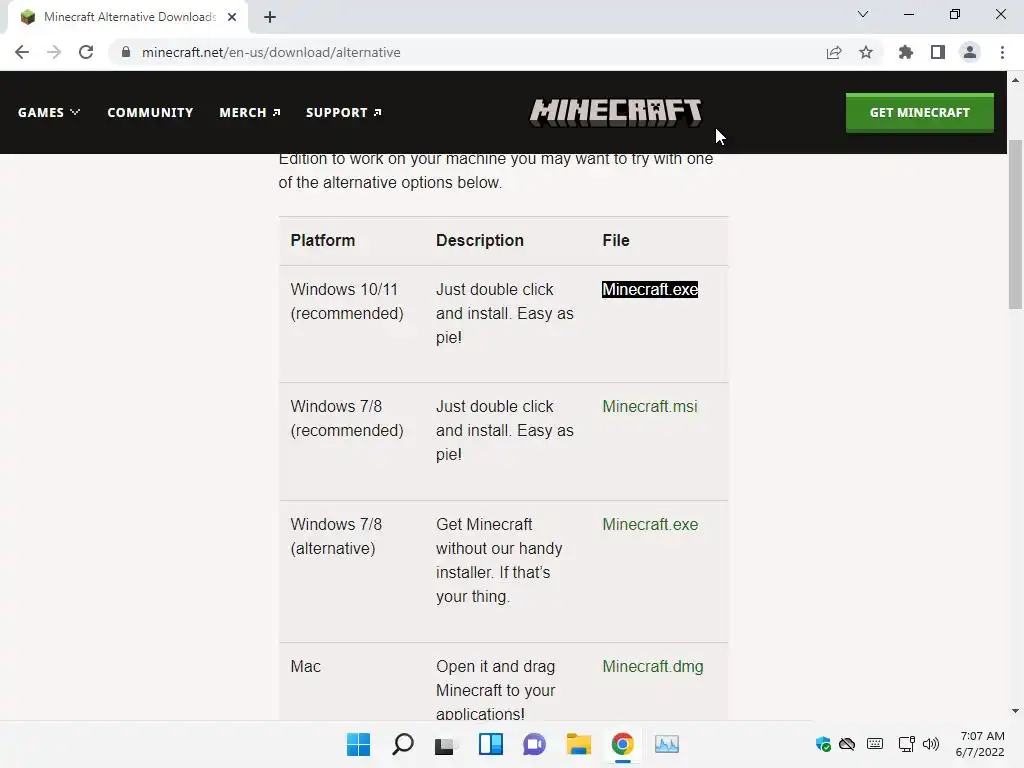Open the Windows Start menu
1024x768 pixels.
pyautogui.click(x=359, y=744)
